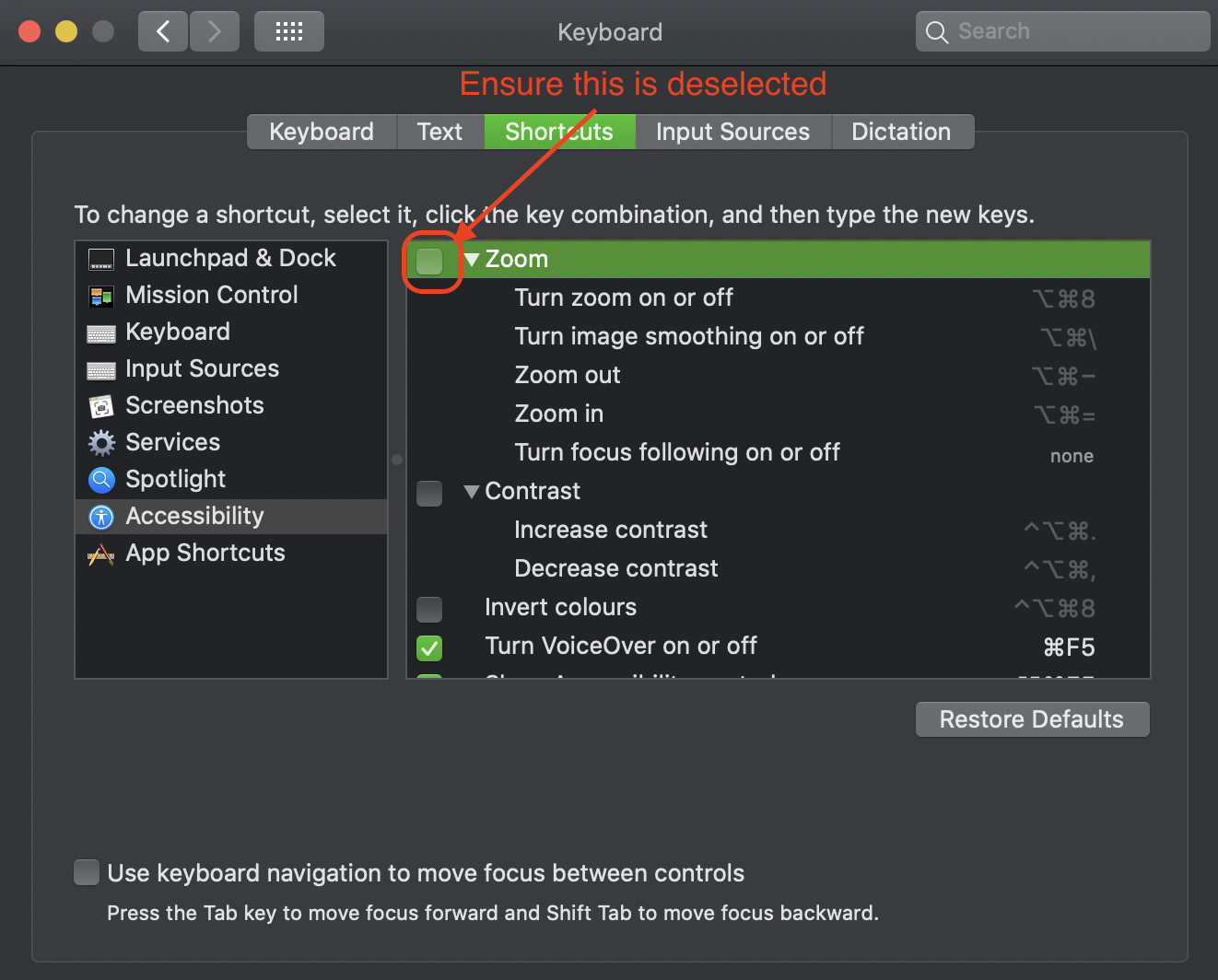Screen dimensions: 1218x980
Task: Choose the Screenshots category icon
Action: pyautogui.click(x=101, y=406)
